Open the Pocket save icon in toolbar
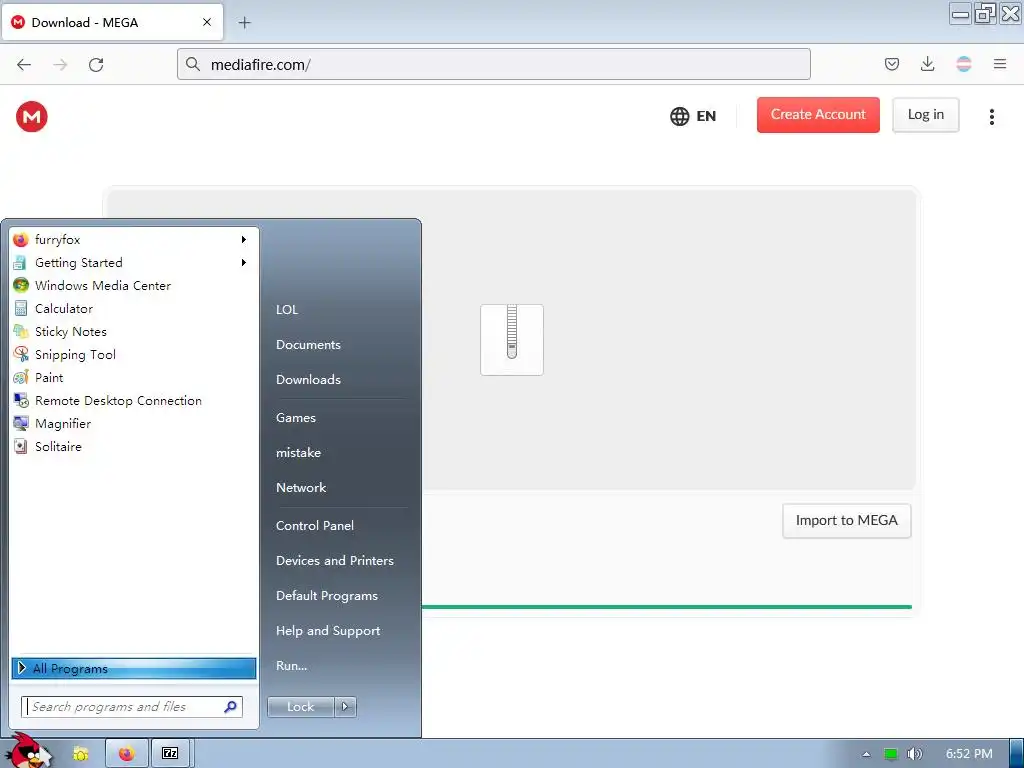The height and width of the screenshot is (768, 1024). pyautogui.click(x=891, y=64)
